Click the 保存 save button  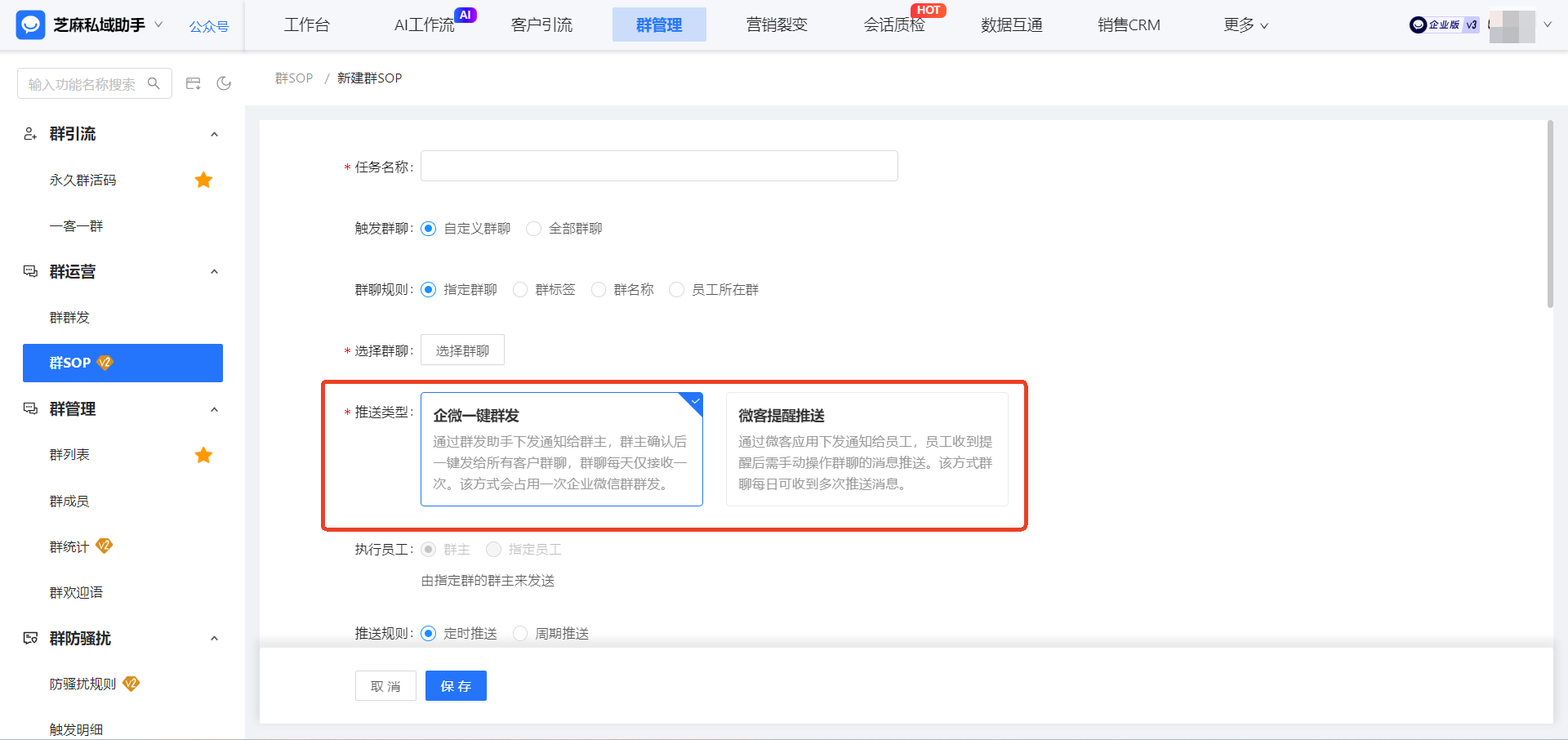pyautogui.click(x=455, y=685)
